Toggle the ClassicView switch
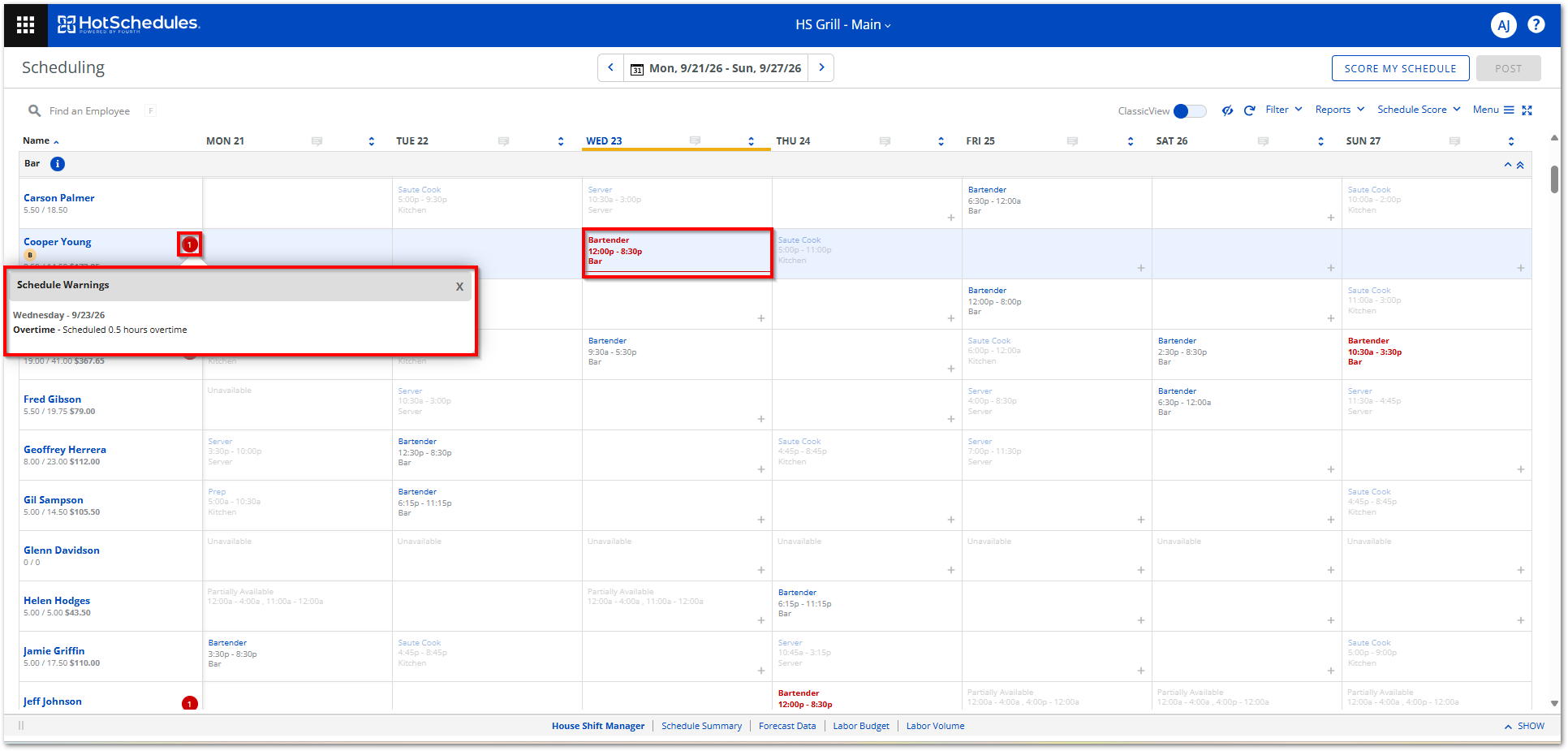 1190,111
